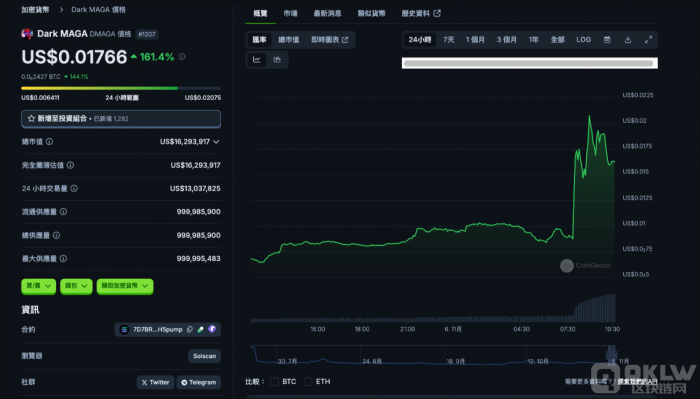Viewport: 700px width, 399px height.
Task: Click the 即時圖表 live chart link
Action: click(x=329, y=40)
